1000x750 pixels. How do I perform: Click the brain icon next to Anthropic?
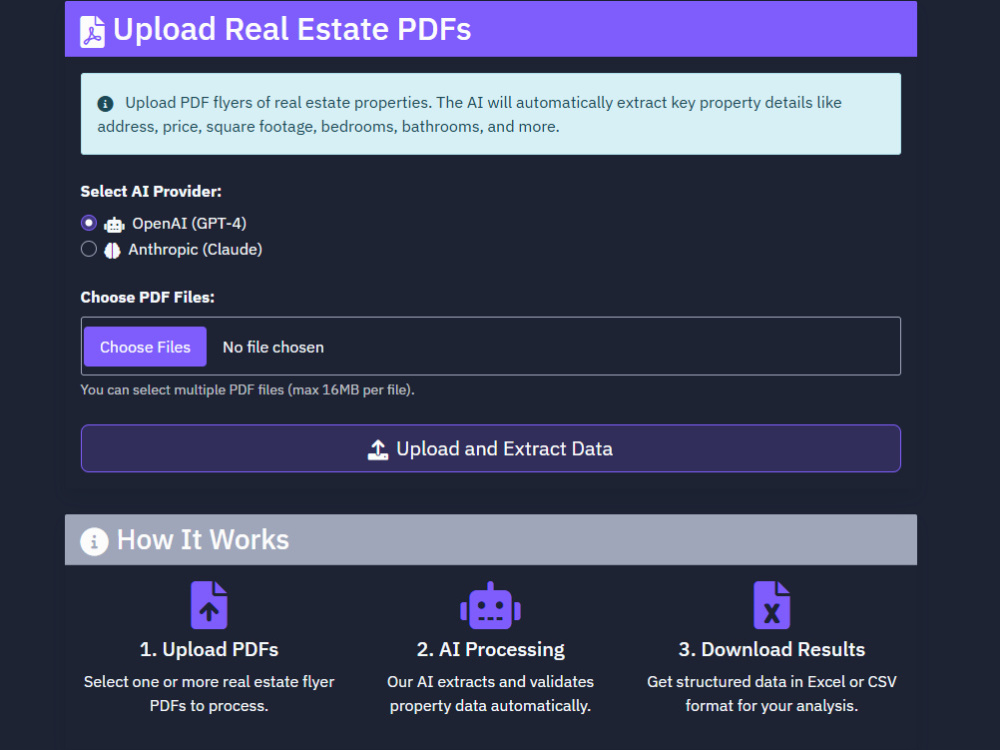coord(112,251)
